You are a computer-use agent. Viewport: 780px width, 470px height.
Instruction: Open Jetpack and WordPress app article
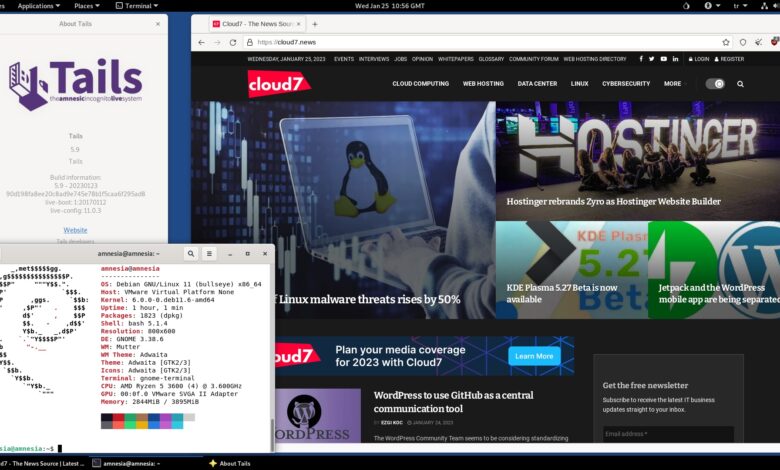coord(718,293)
